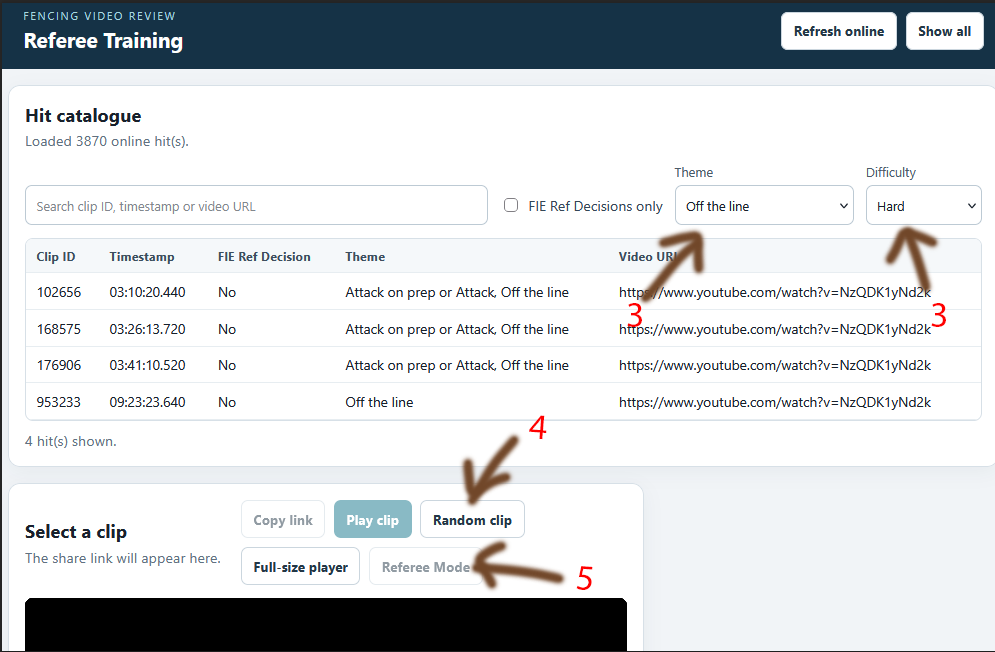Click the Show all button

click(944, 31)
